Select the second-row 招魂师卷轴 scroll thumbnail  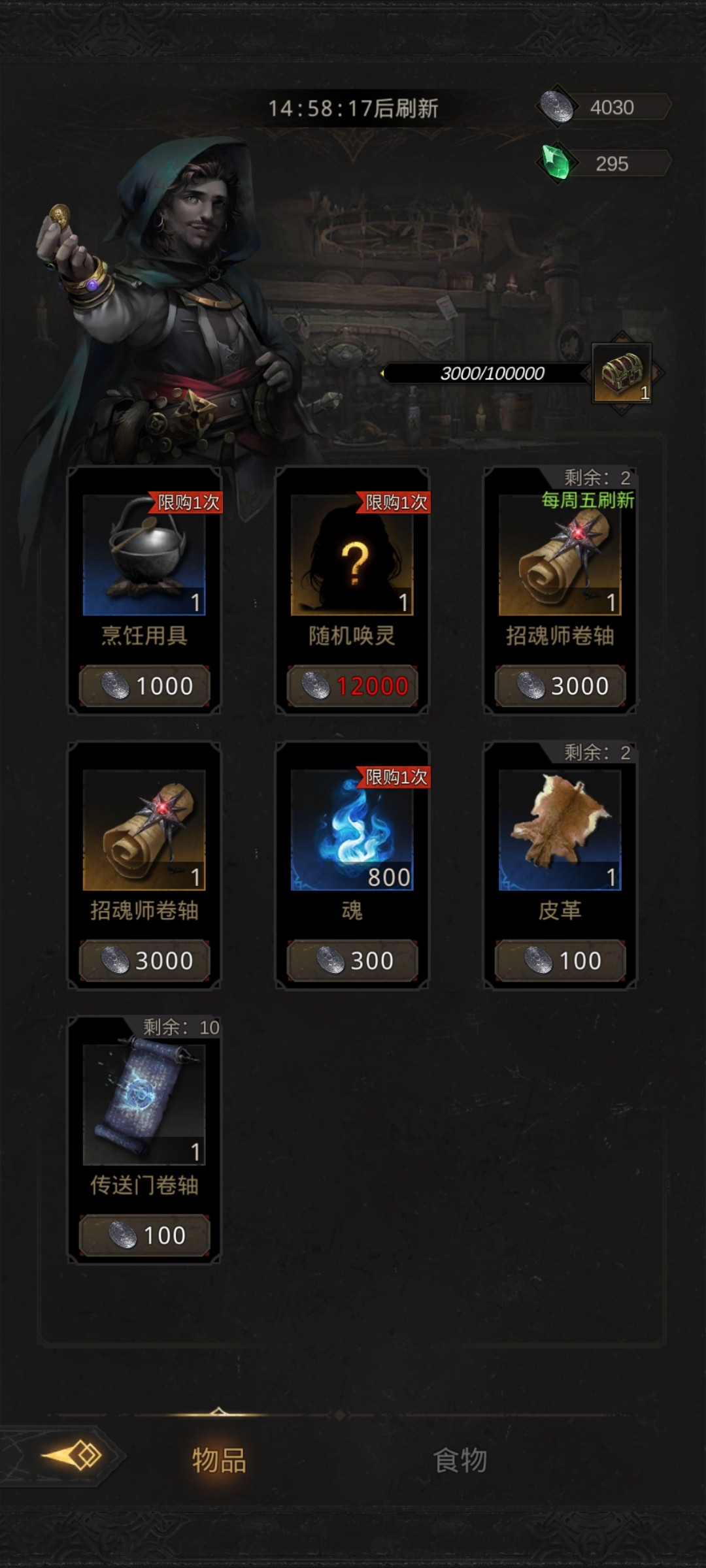tap(144, 830)
